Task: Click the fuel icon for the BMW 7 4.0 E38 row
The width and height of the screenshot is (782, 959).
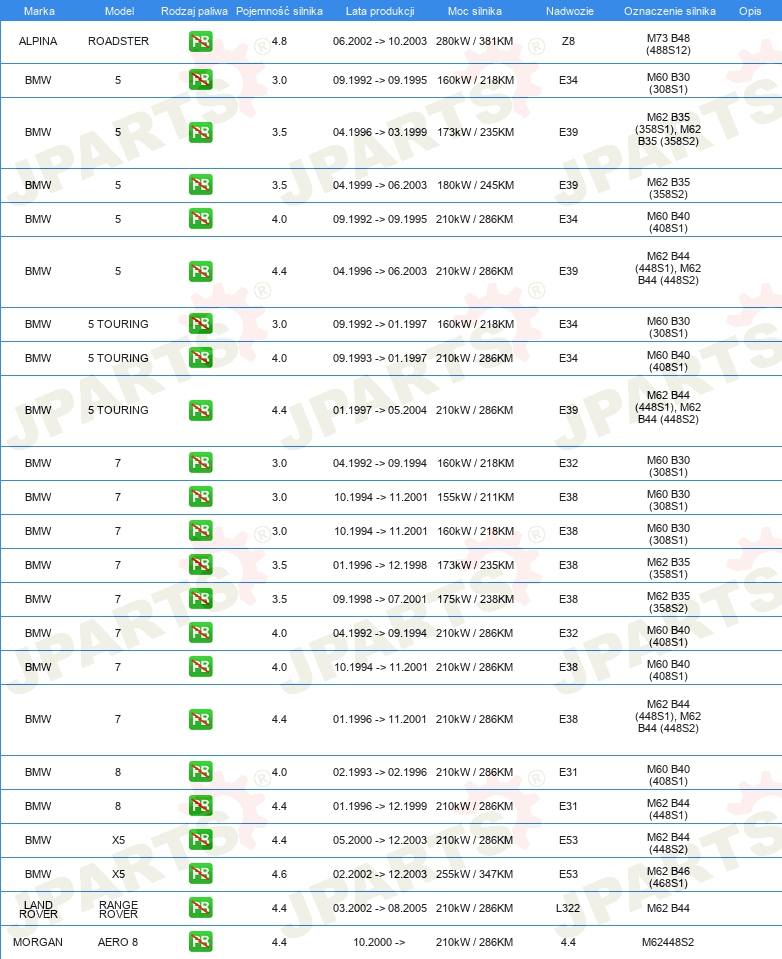Action: tap(201, 667)
